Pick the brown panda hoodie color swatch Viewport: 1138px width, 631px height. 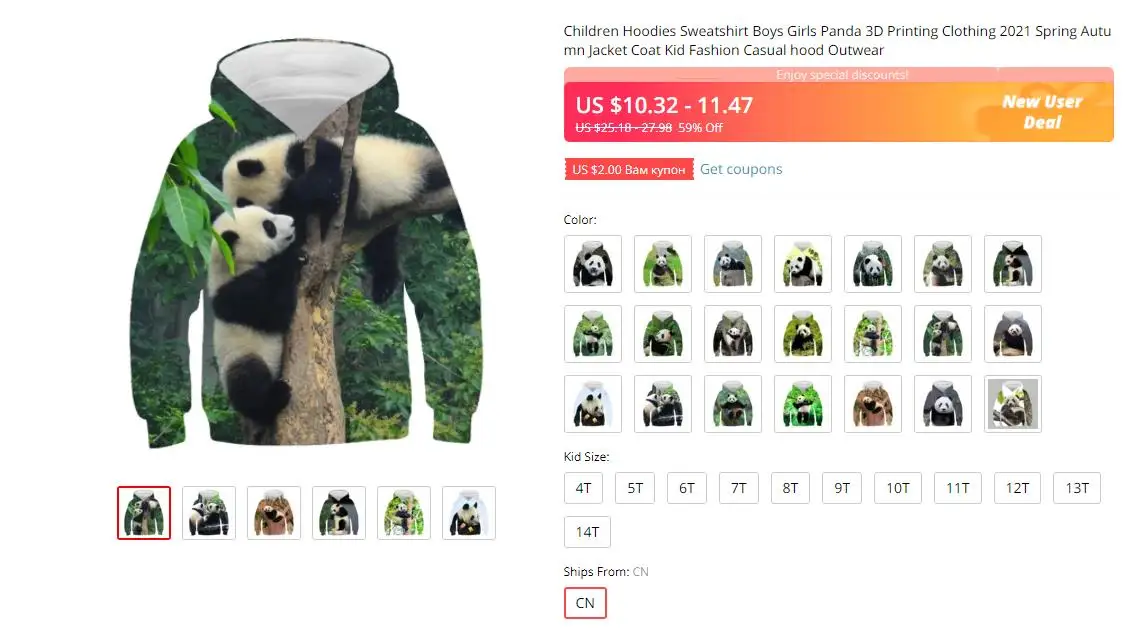click(872, 404)
